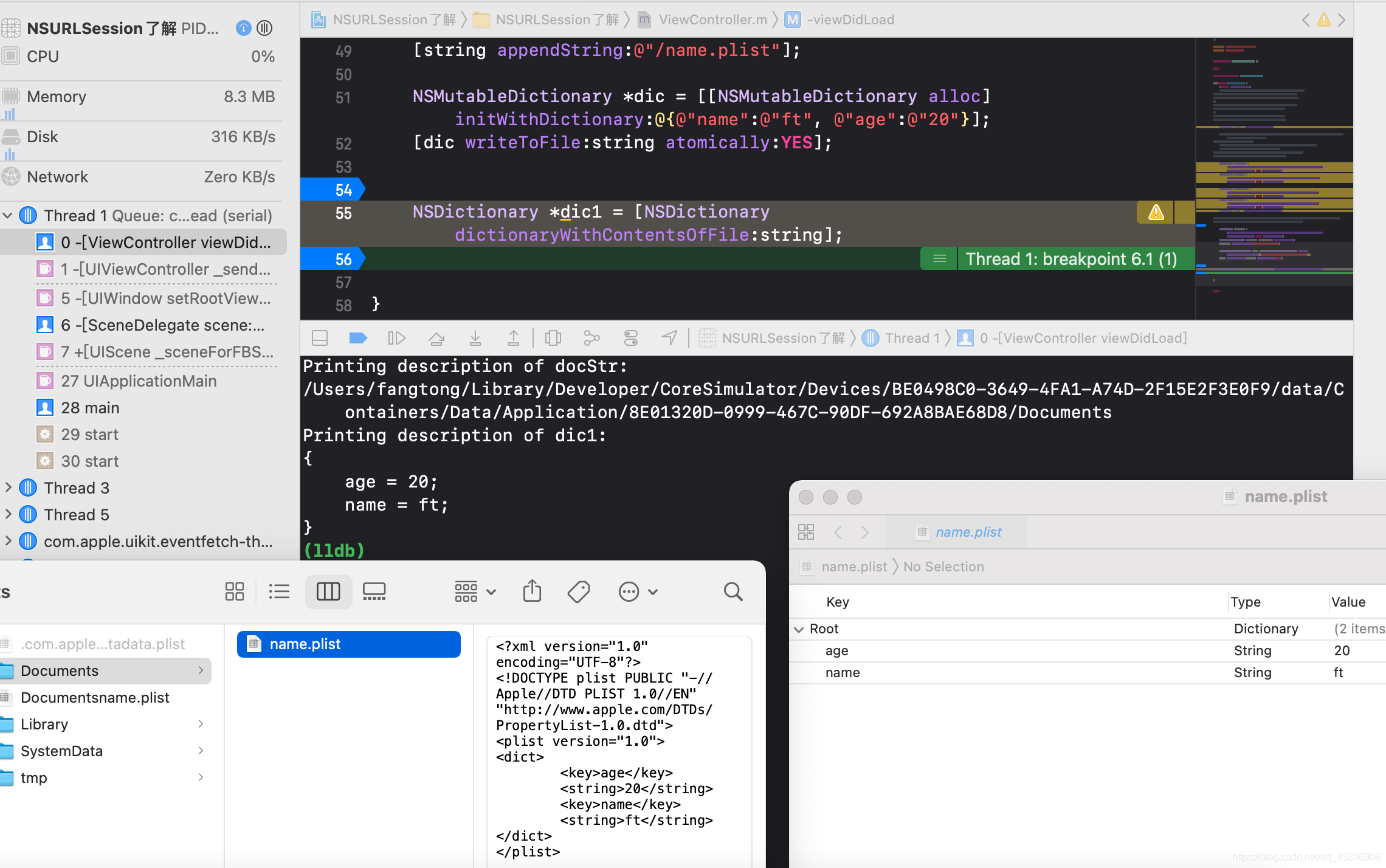Screen dimensions: 1386x868
Task: Go to previous issue in jump bar
Action: [x=1306, y=20]
